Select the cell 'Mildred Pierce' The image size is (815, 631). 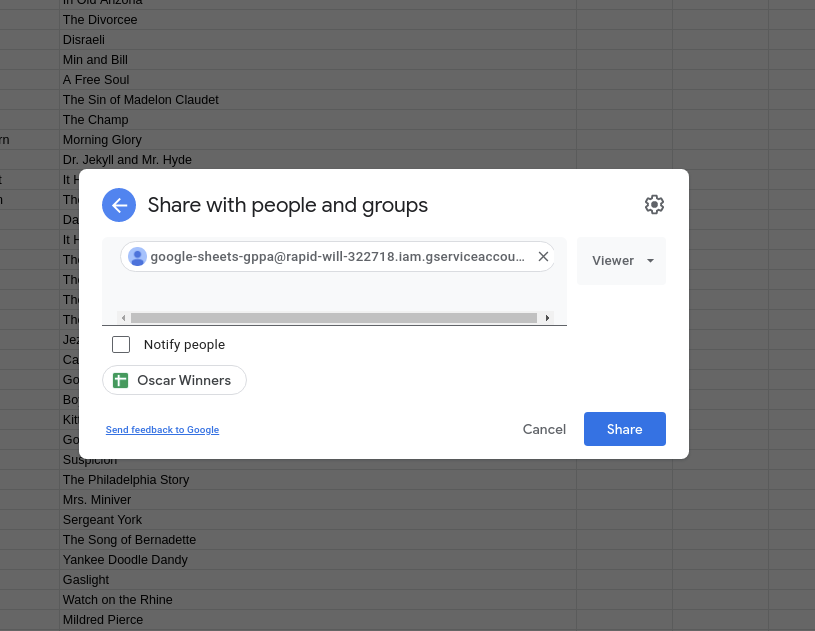(318, 620)
